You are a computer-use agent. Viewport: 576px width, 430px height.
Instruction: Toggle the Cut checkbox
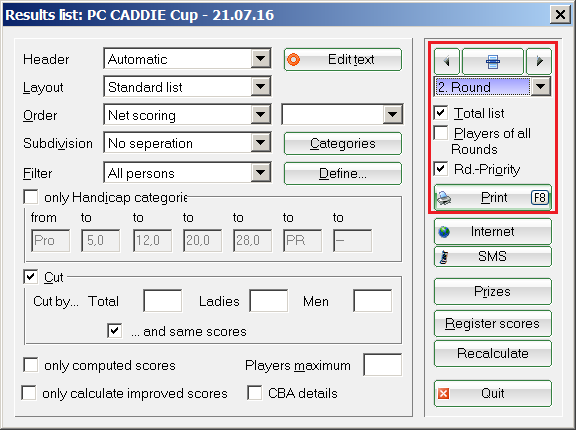(x=30, y=277)
